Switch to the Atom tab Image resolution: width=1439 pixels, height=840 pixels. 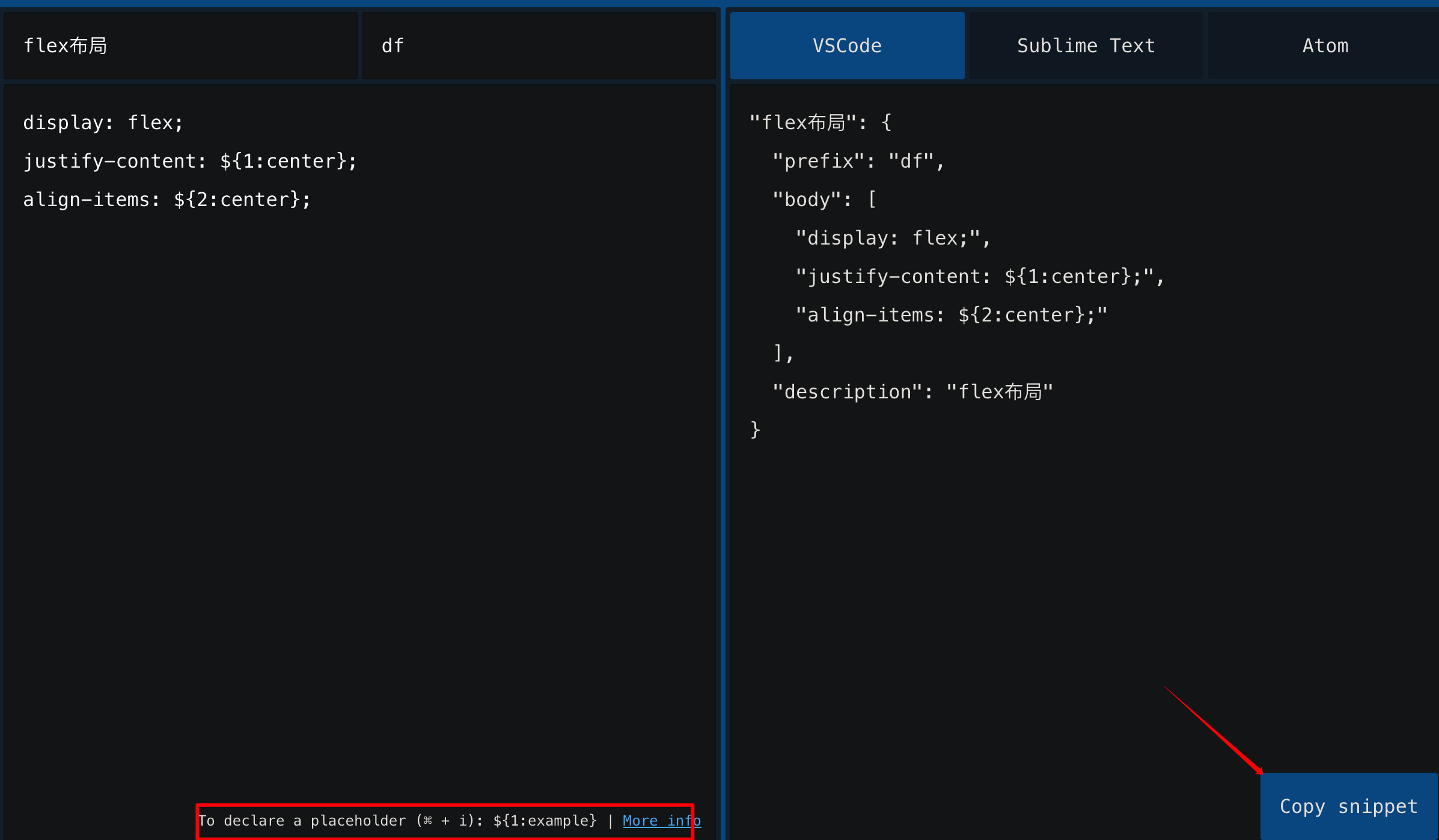(1324, 46)
